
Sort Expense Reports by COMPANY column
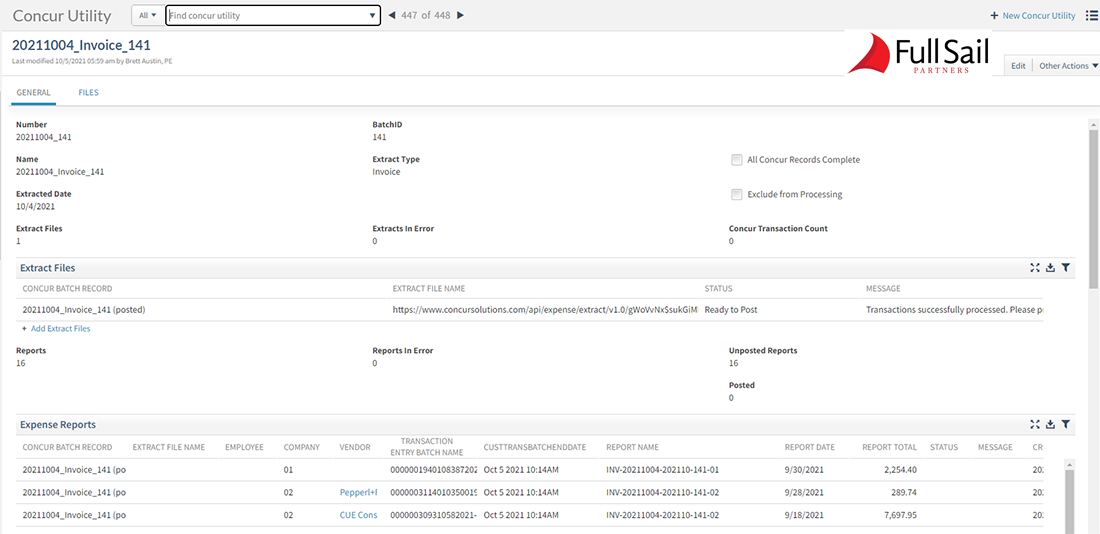pyautogui.click(x=302, y=447)
